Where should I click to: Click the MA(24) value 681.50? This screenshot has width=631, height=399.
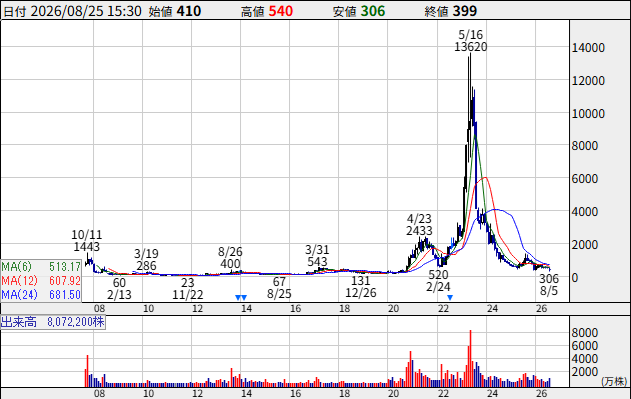[x=65, y=294]
